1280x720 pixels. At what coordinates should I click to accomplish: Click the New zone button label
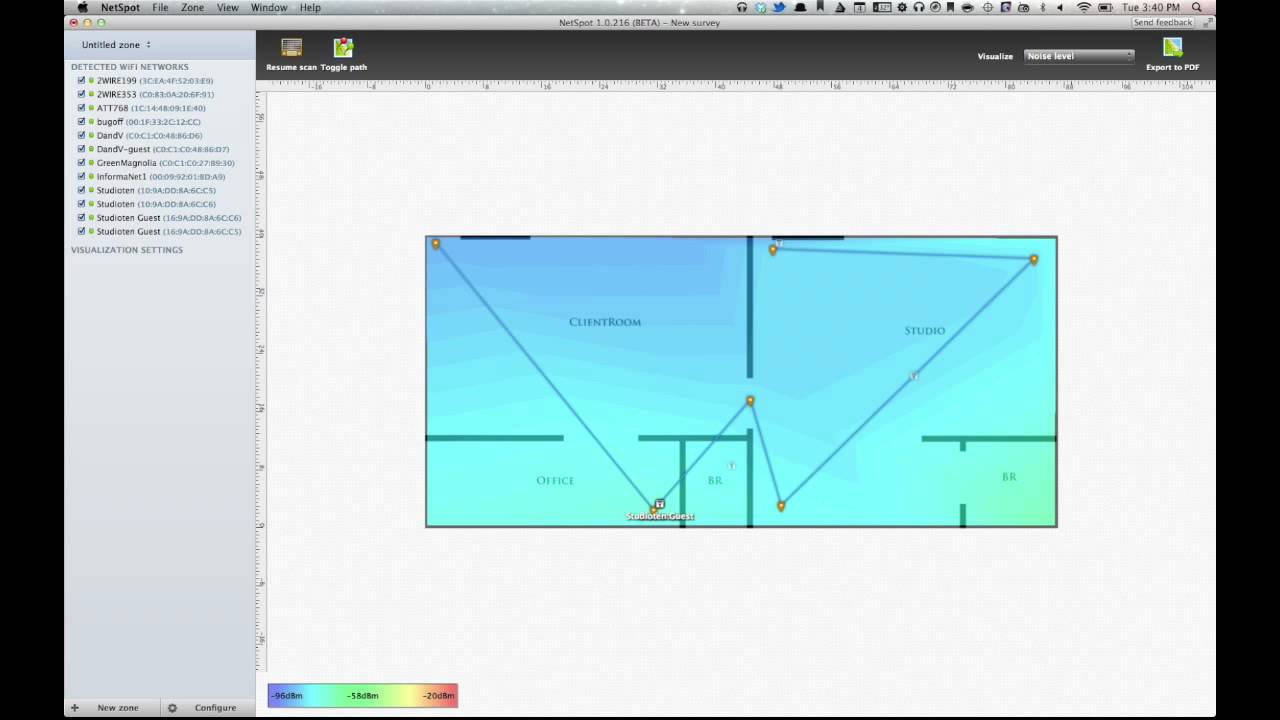(118, 708)
